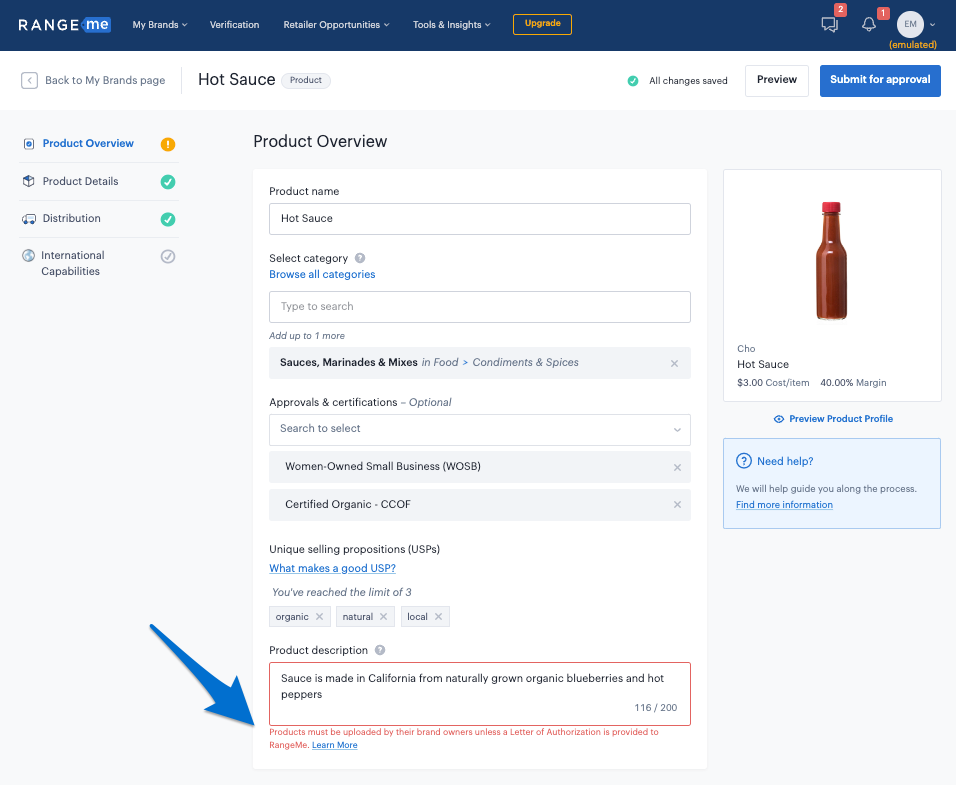Click the You've reached the limit of 3 note

(341, 592)
